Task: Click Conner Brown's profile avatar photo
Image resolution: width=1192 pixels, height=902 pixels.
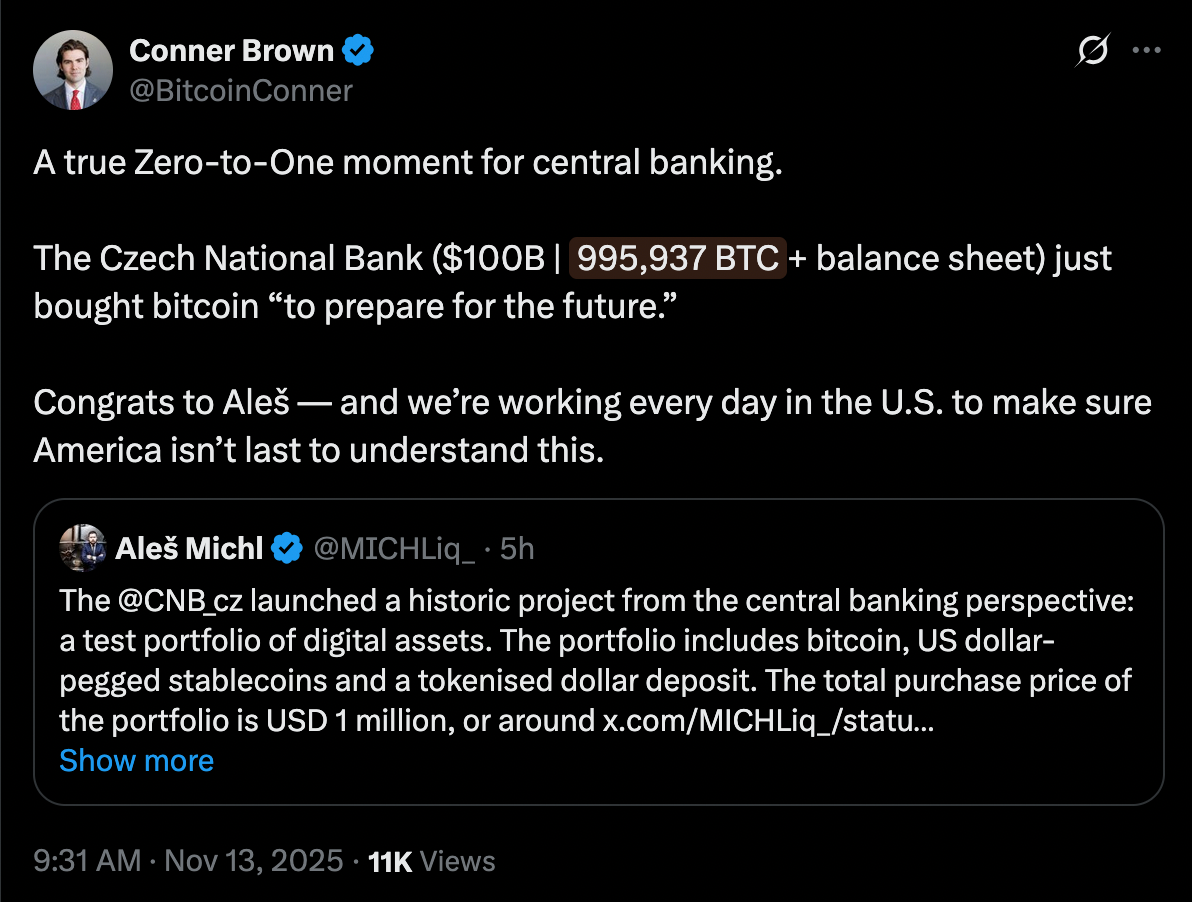Action: click(x=73, y=70)
